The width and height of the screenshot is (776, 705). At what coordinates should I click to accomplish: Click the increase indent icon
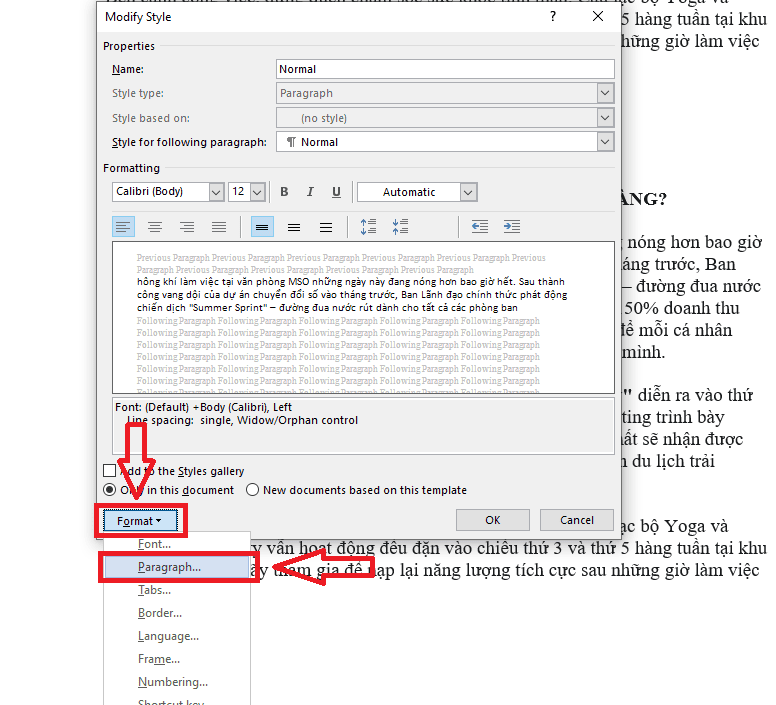click(x=512, y=227)
